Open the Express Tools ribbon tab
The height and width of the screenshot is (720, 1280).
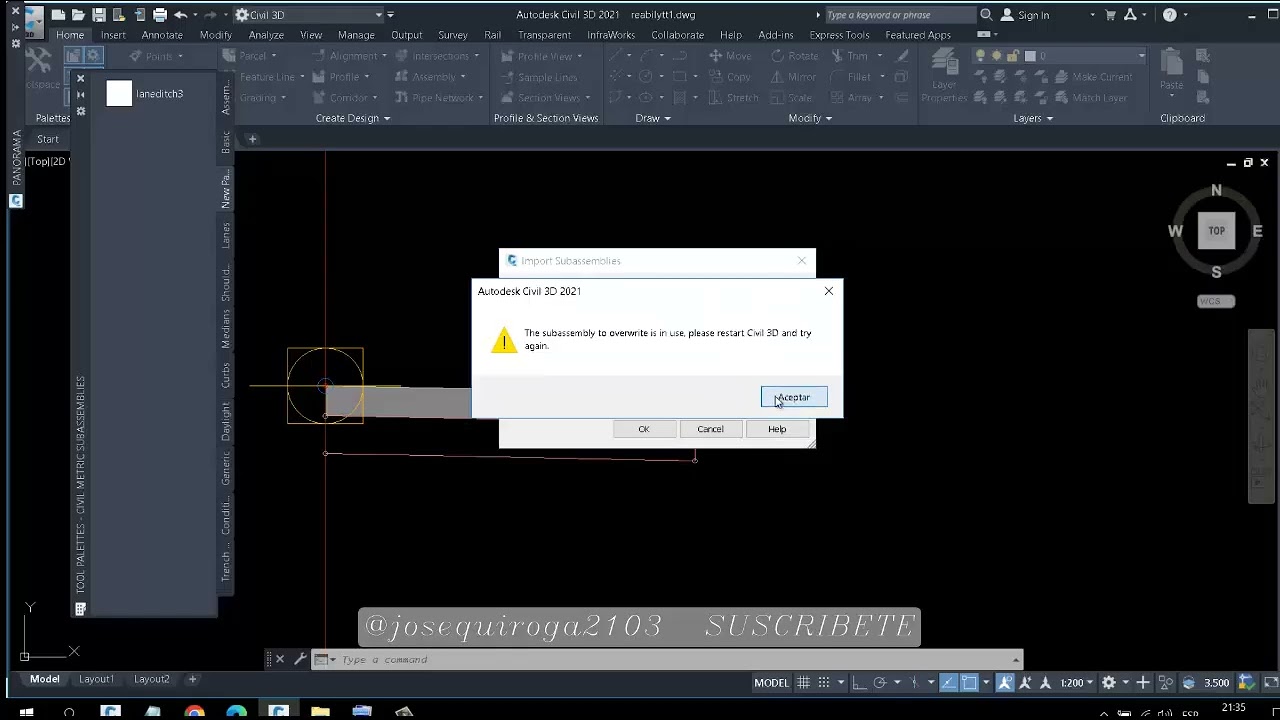point(839,35)
